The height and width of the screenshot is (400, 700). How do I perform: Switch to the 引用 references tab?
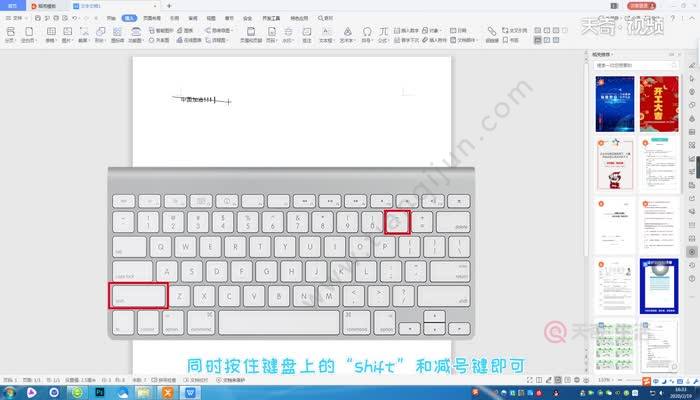click(175, 18)
